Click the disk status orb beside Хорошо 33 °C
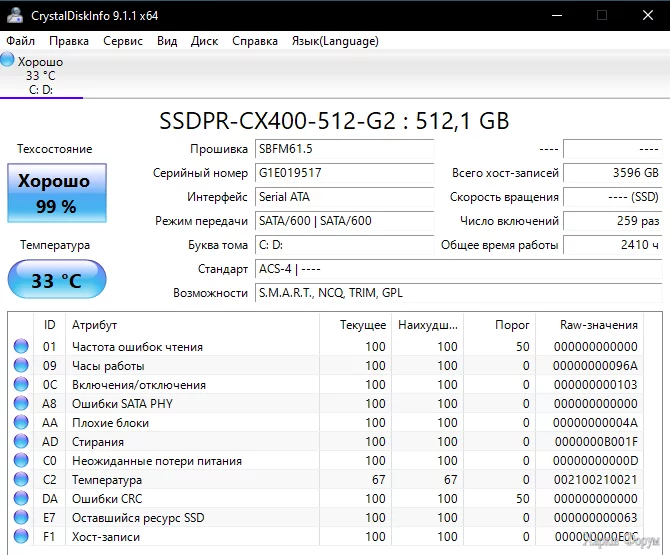 tap(8, 61)
